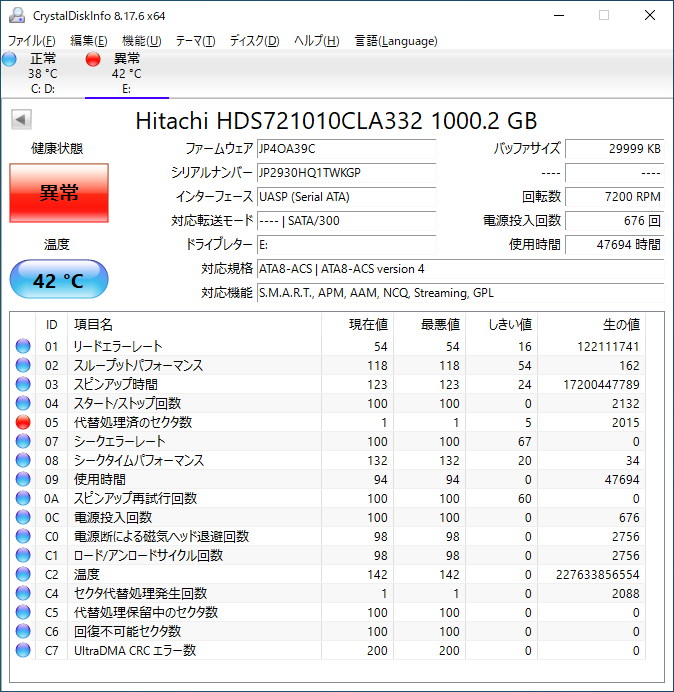674x692 pixels.
Task: Open the ディスク(D) menu
Action: (x=255, y=41)
